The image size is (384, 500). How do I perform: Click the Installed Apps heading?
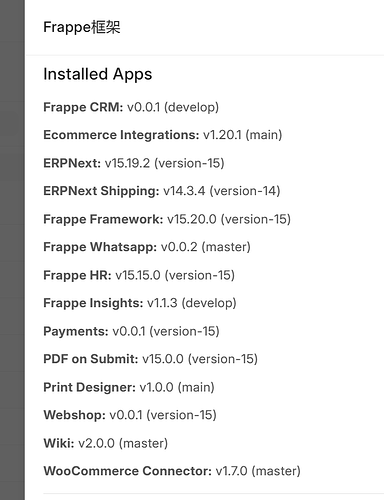(98, 74)
